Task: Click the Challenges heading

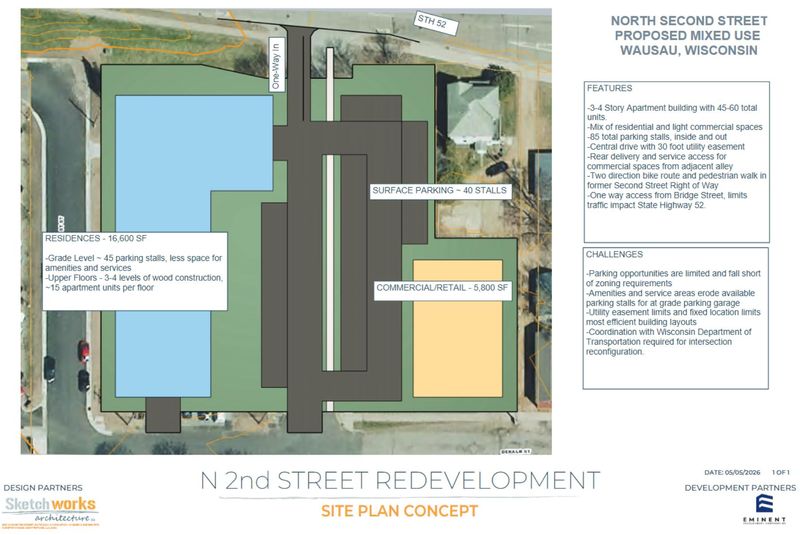Action: click(x=614, y=254)
